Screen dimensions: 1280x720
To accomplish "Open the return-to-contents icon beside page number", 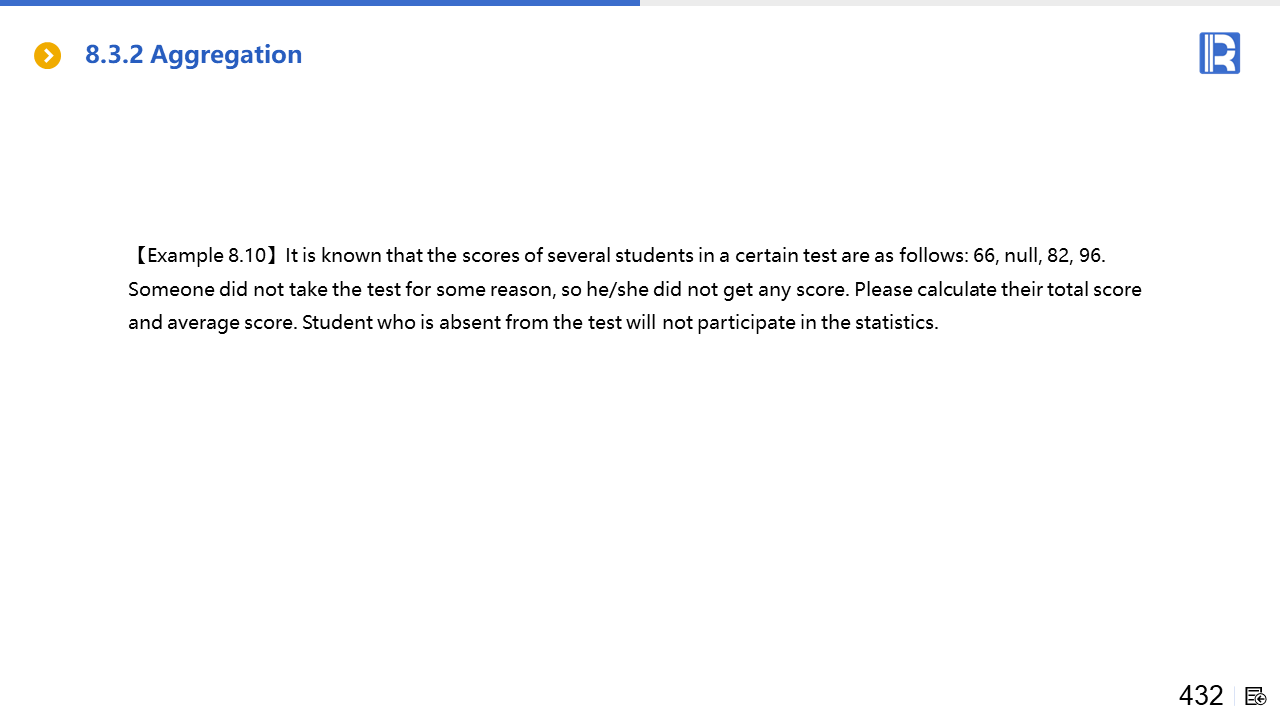I will (x=1256, y=696).
